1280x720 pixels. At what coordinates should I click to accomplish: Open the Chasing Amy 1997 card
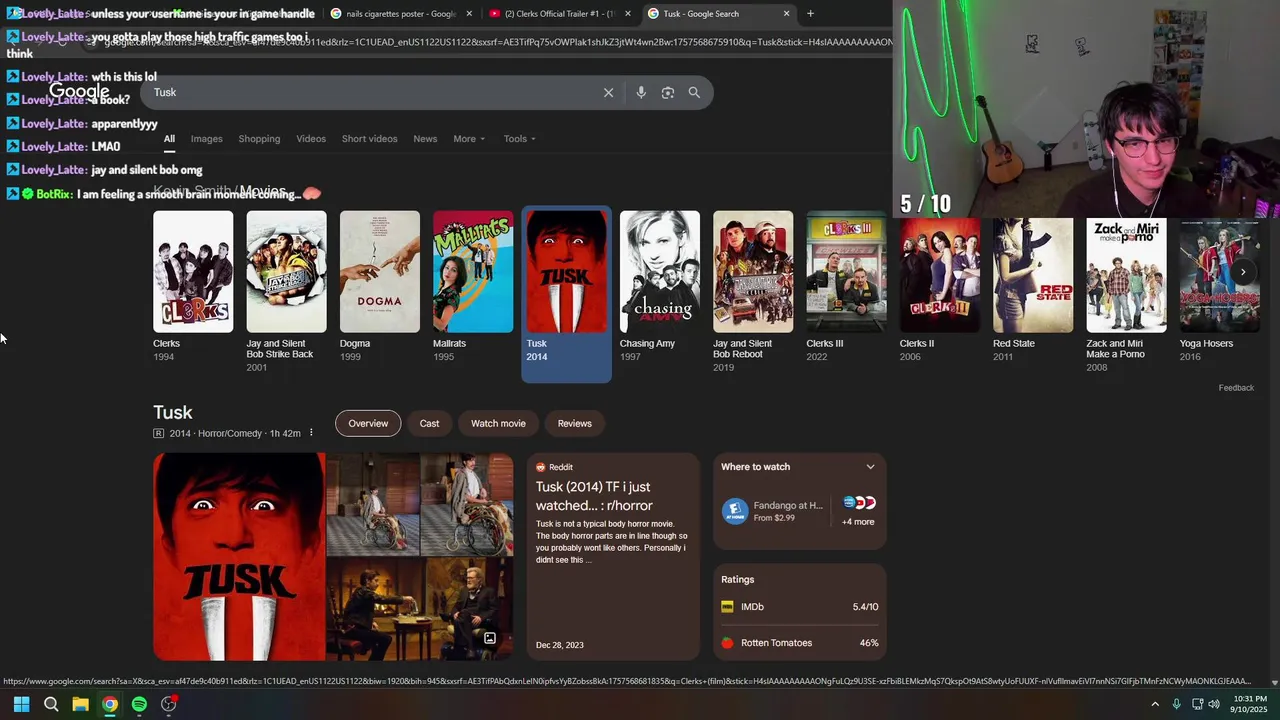click(x=660, y=286)
